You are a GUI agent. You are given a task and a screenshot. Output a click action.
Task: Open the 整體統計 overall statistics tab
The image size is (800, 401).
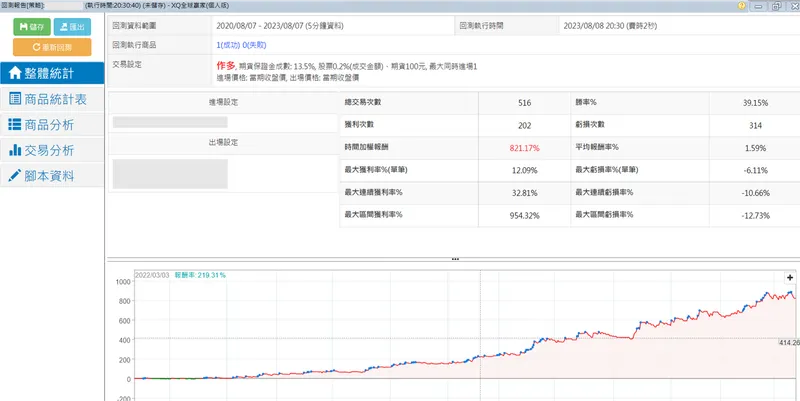click(x=52, y=73)
